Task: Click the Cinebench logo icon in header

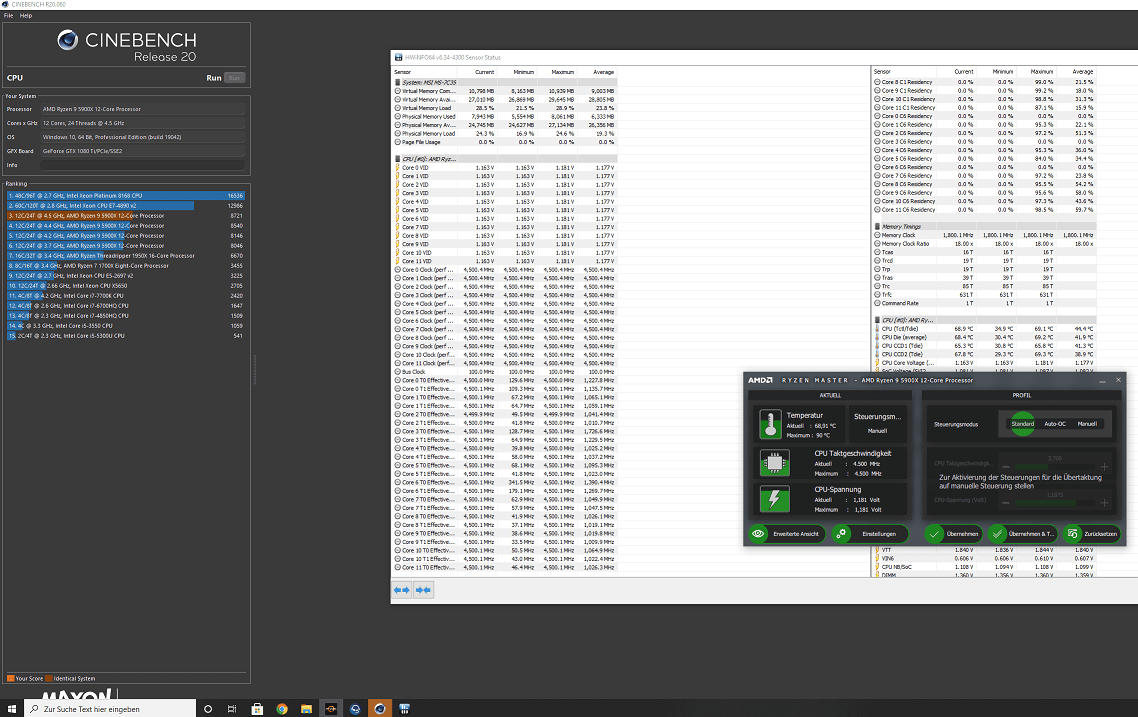Action: coord(67,40)
